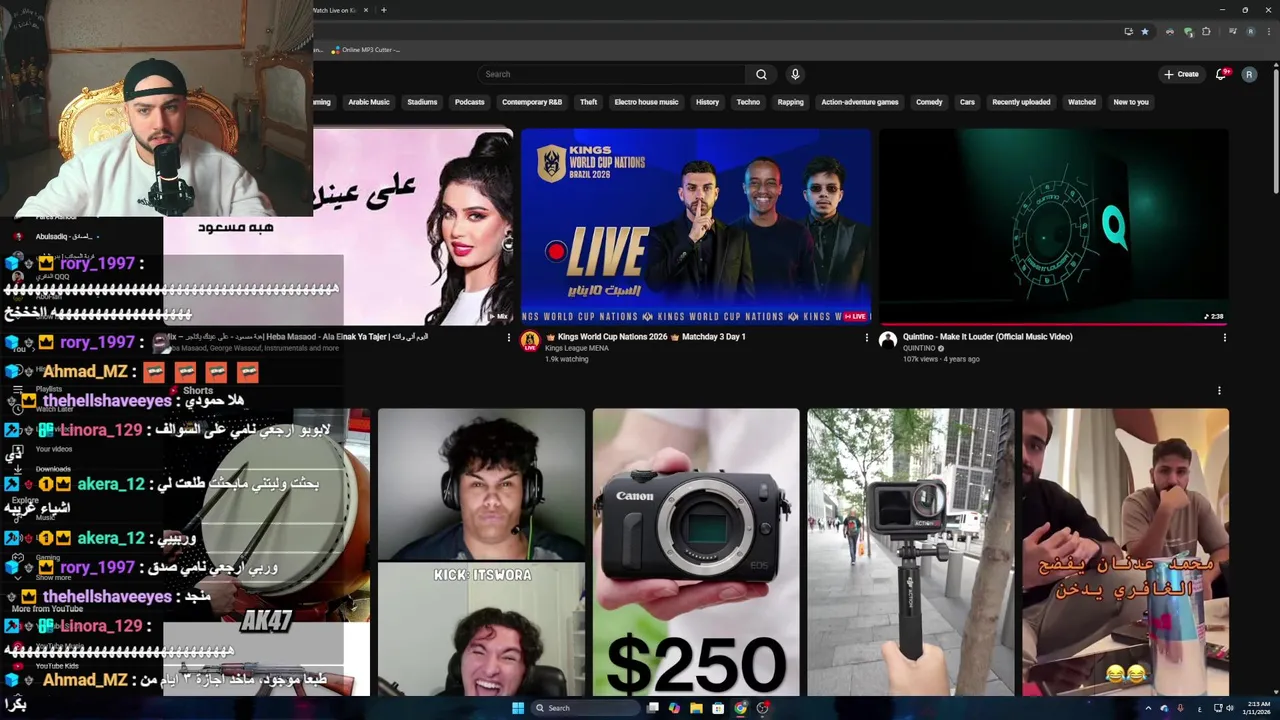This screenshot has width=1280, height=720.
Task: Select the Arabic Music filter chip
Action: click(x=369, y=102)
